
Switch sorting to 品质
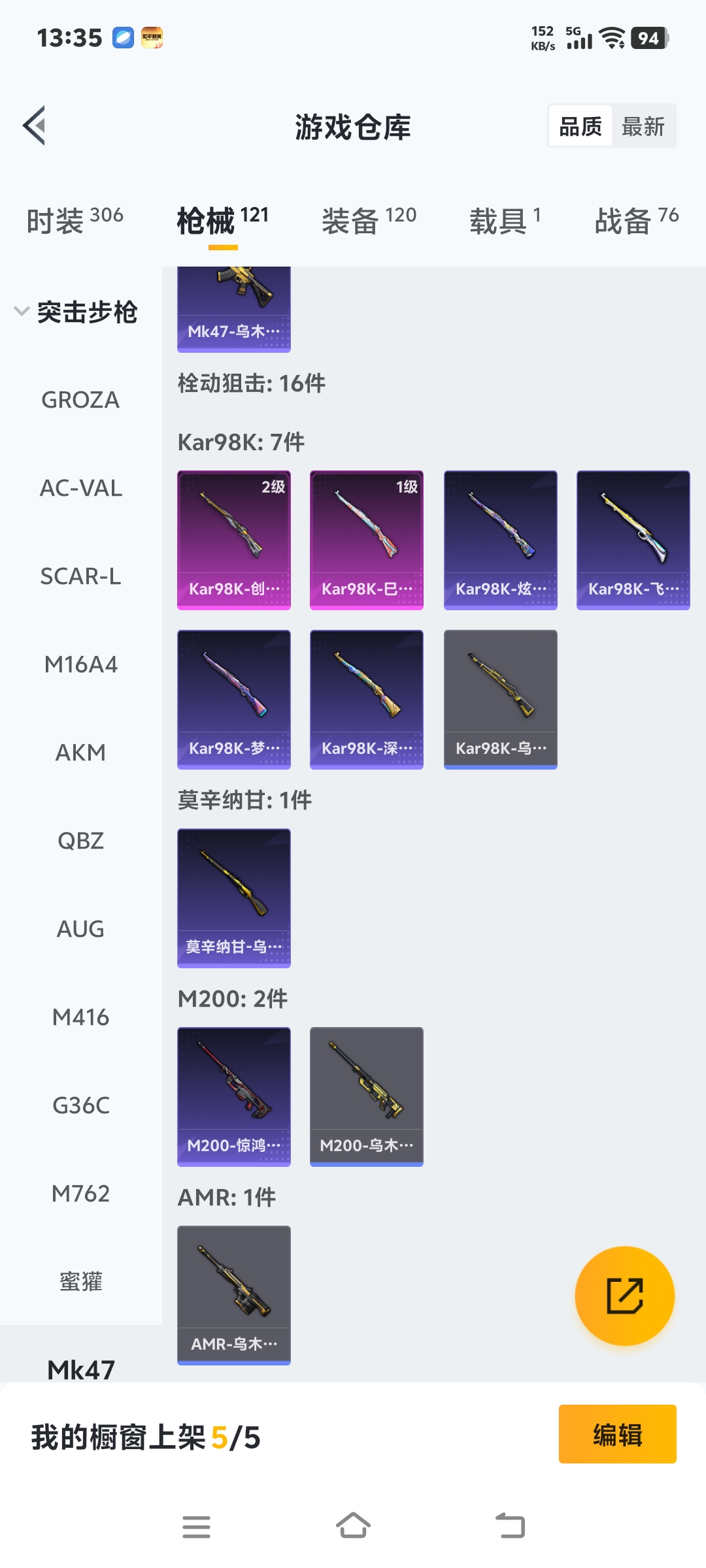(580, 126)
